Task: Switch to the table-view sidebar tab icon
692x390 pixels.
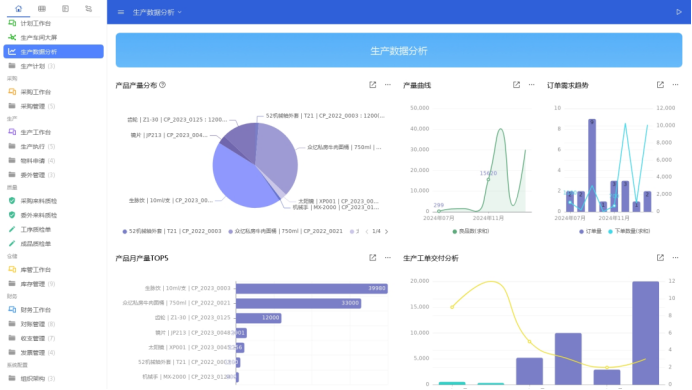Action: tap(42, 8)
